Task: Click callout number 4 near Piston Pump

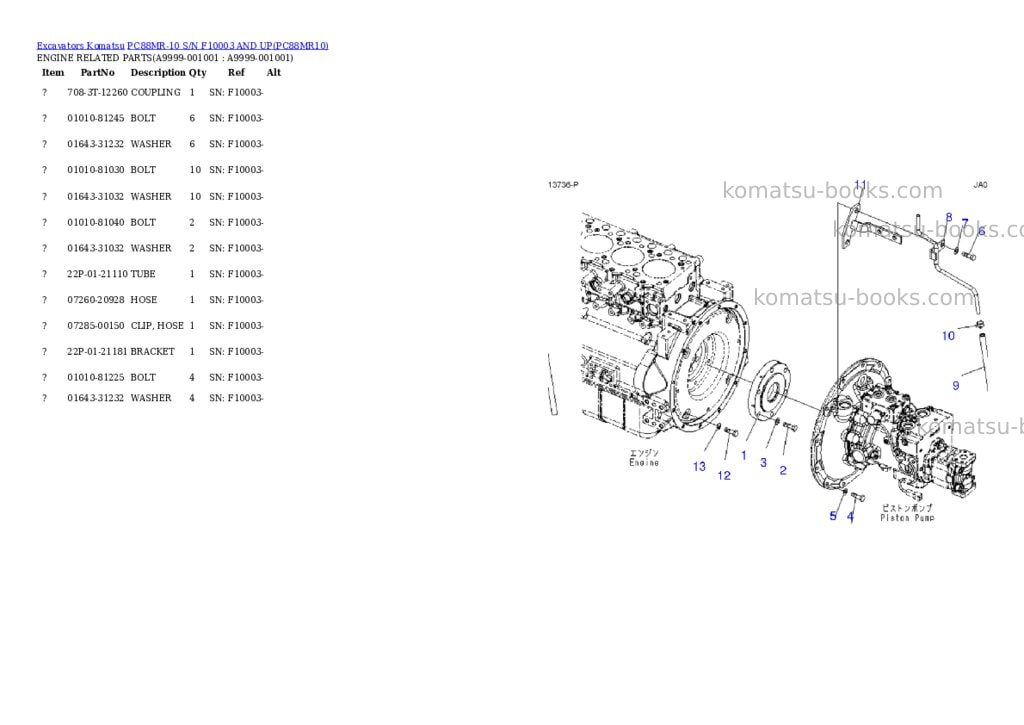Action: click(x=850, y=517)
